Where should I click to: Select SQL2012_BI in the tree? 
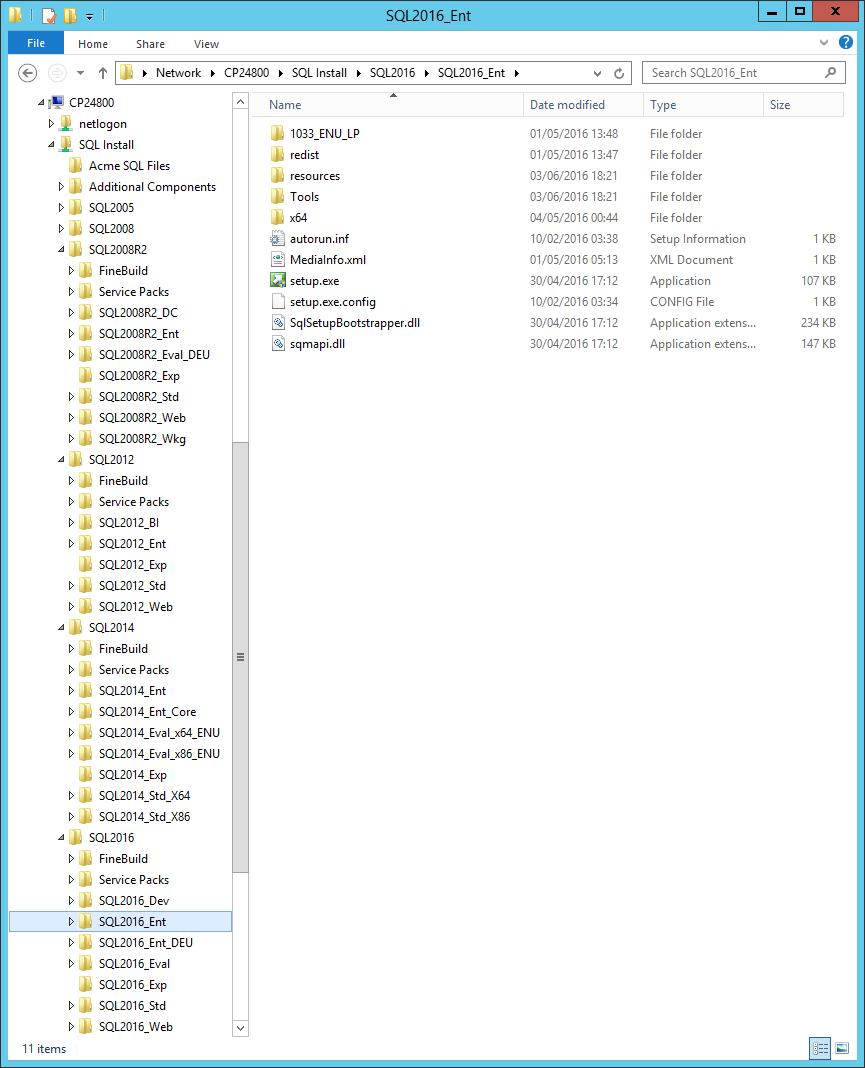(129, 522)
